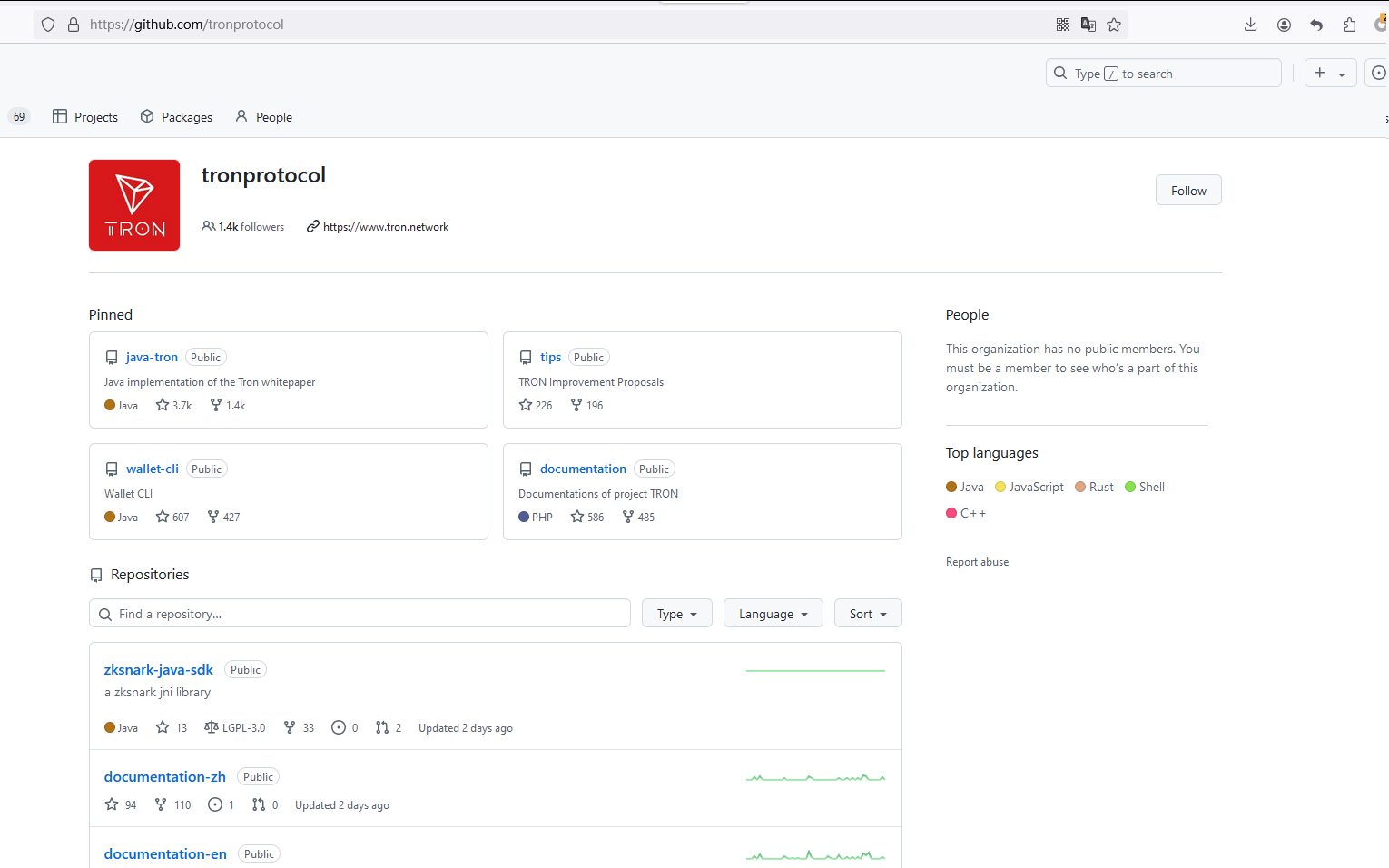Viewport: 1389px width, 868px height.
Task: Switch to the People tab
Action: pyautogui.click(x=263, y=117)
